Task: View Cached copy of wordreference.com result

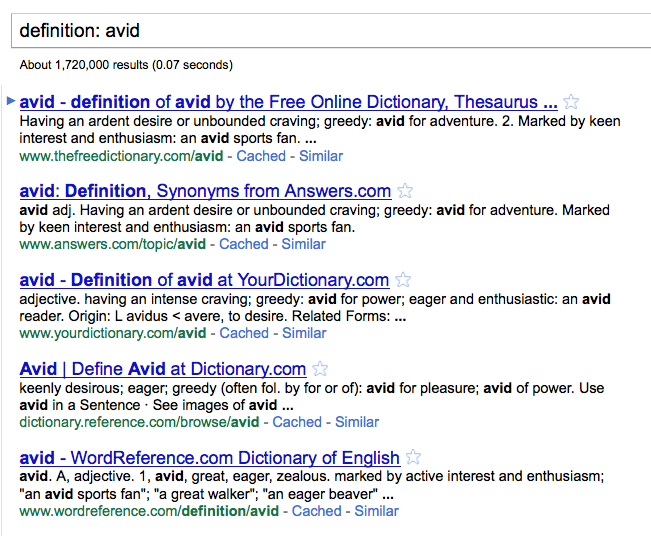Action: pyautogui.click(x=317, y=511)
